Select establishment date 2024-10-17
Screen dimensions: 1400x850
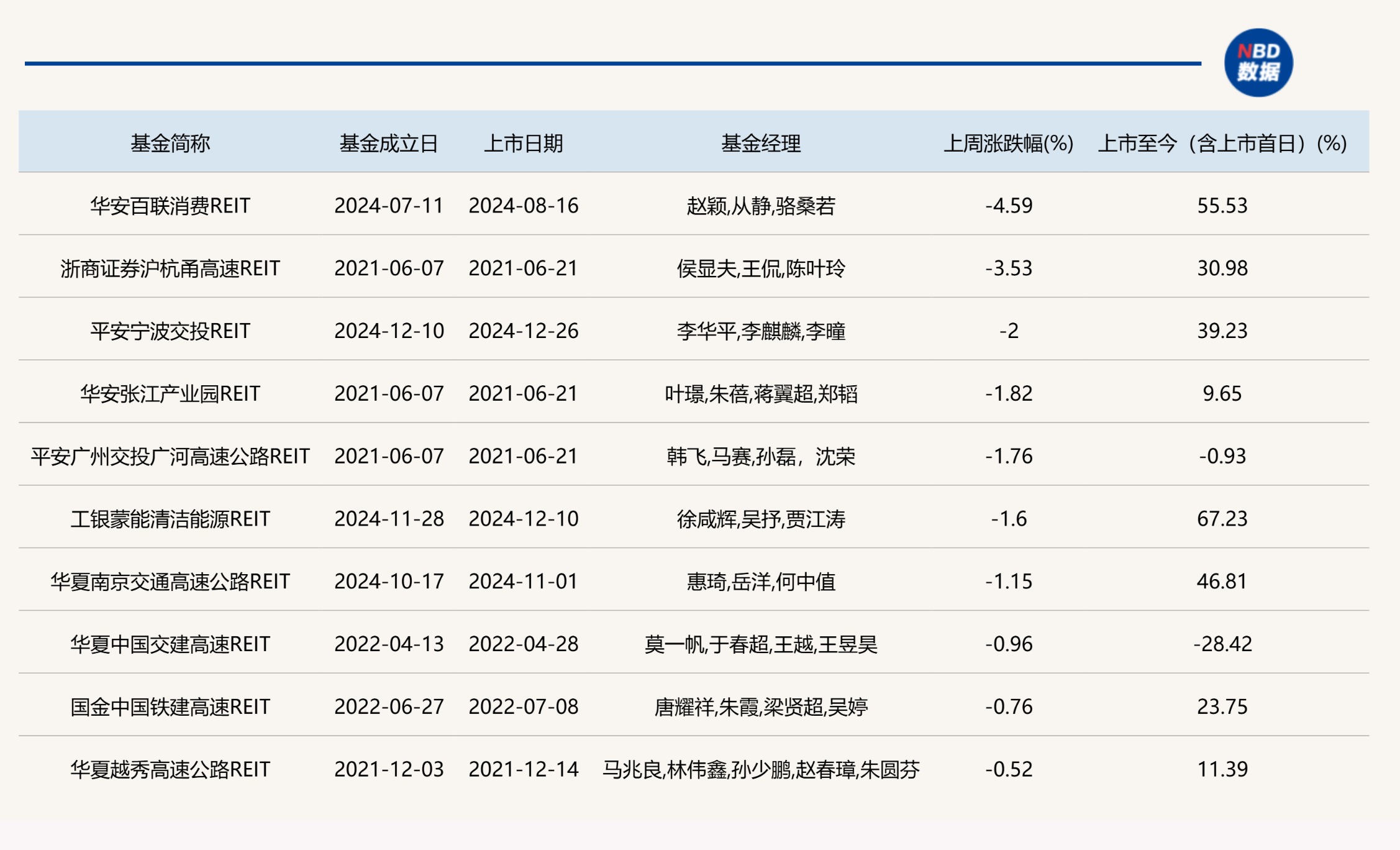(x=389, y=582)
